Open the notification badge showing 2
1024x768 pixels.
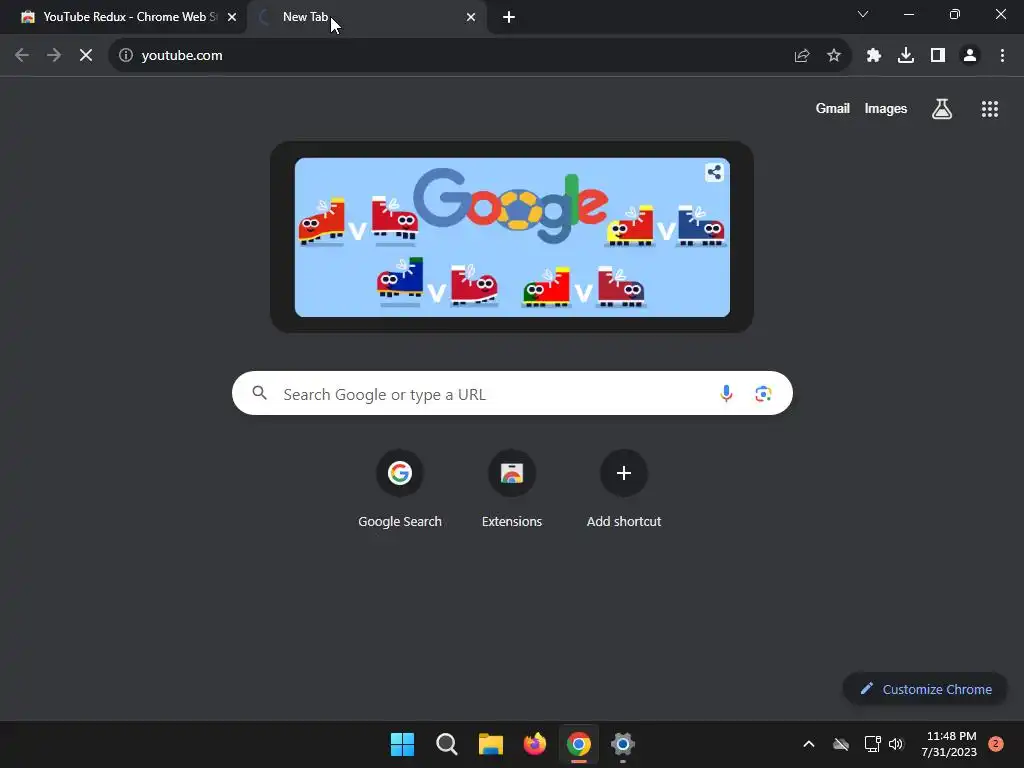coord(995,743)
